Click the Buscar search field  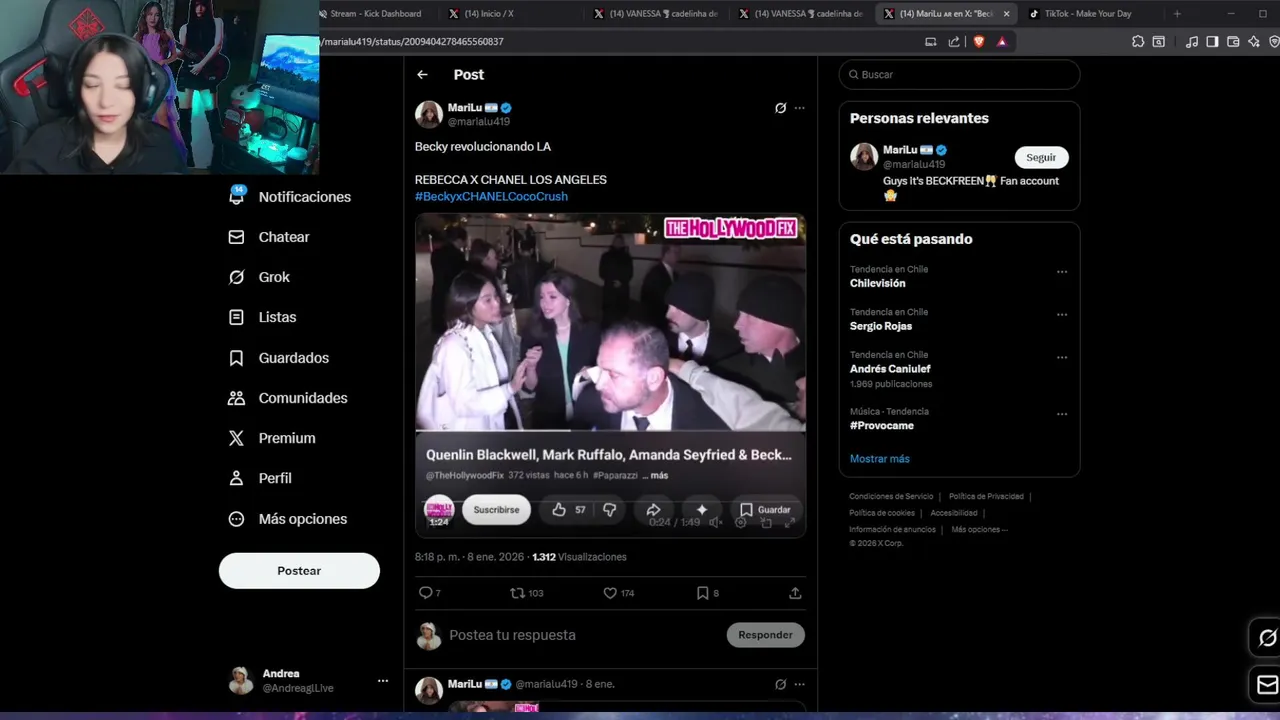point(959,75)
